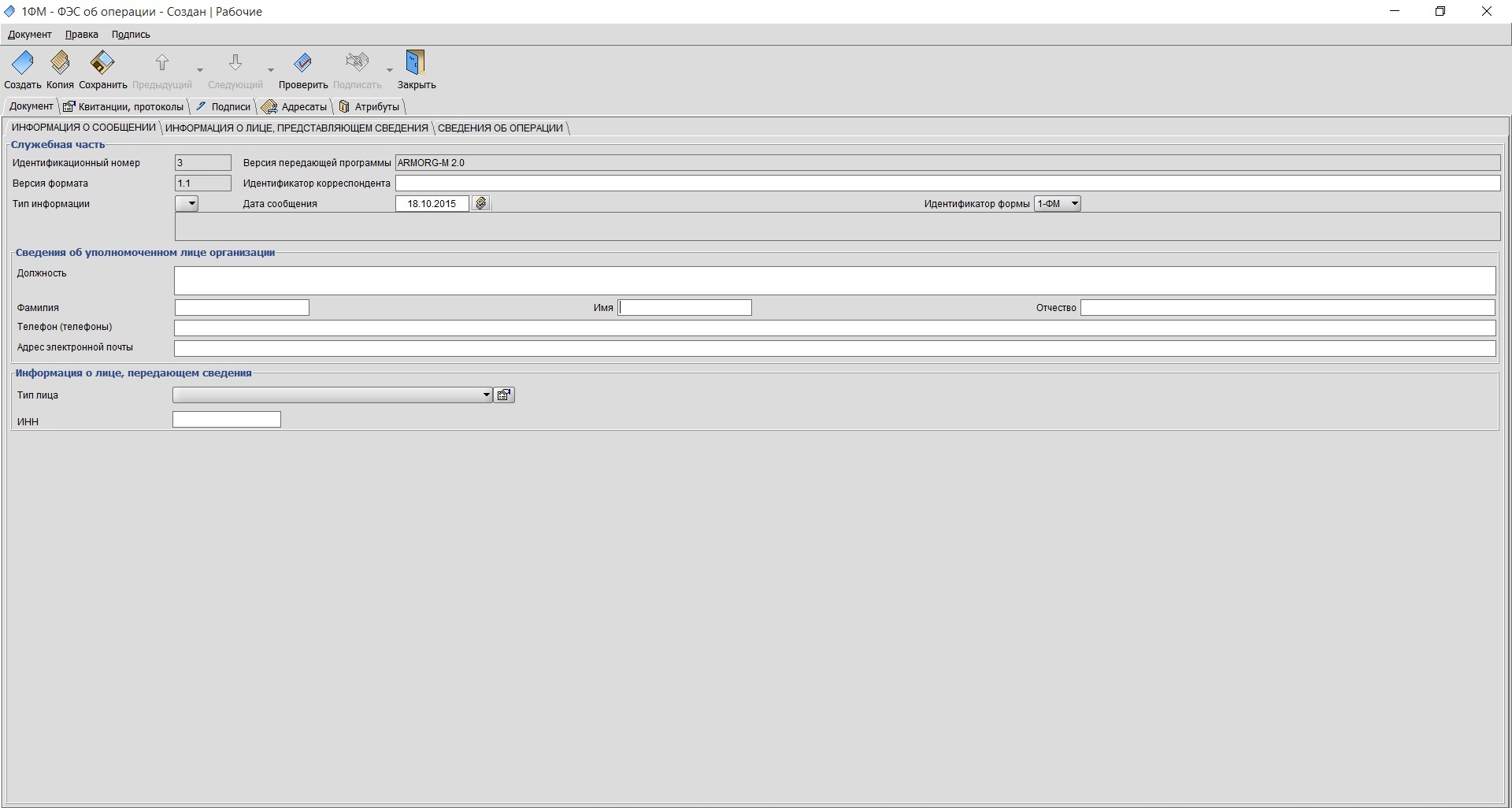The width and height of the screenshot is (1512, 808).
Task: Click the Телефон (телефоны) field
Action: (x=835, y=328)
